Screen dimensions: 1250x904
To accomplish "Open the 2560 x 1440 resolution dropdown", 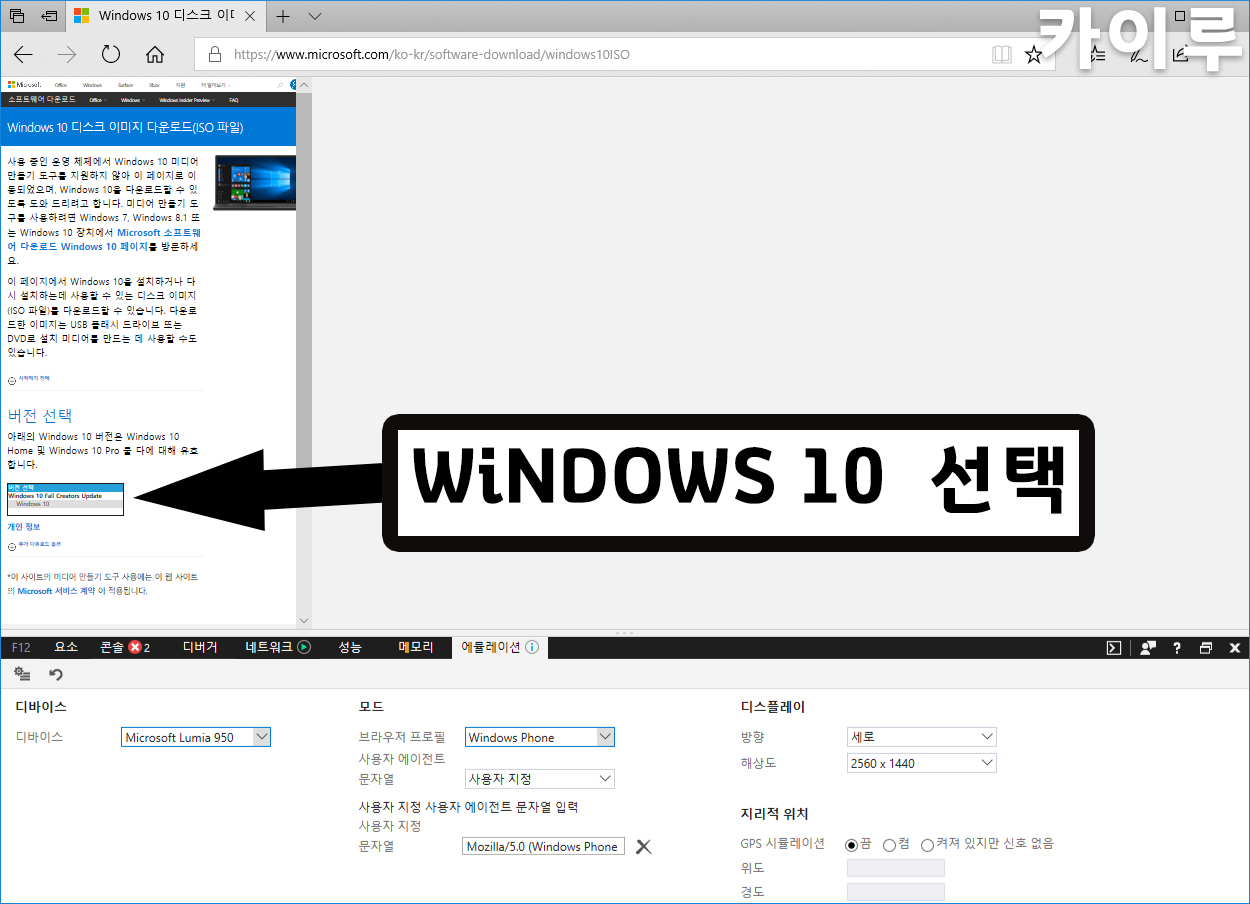I will pyautogui.click(x=921, y=763).
